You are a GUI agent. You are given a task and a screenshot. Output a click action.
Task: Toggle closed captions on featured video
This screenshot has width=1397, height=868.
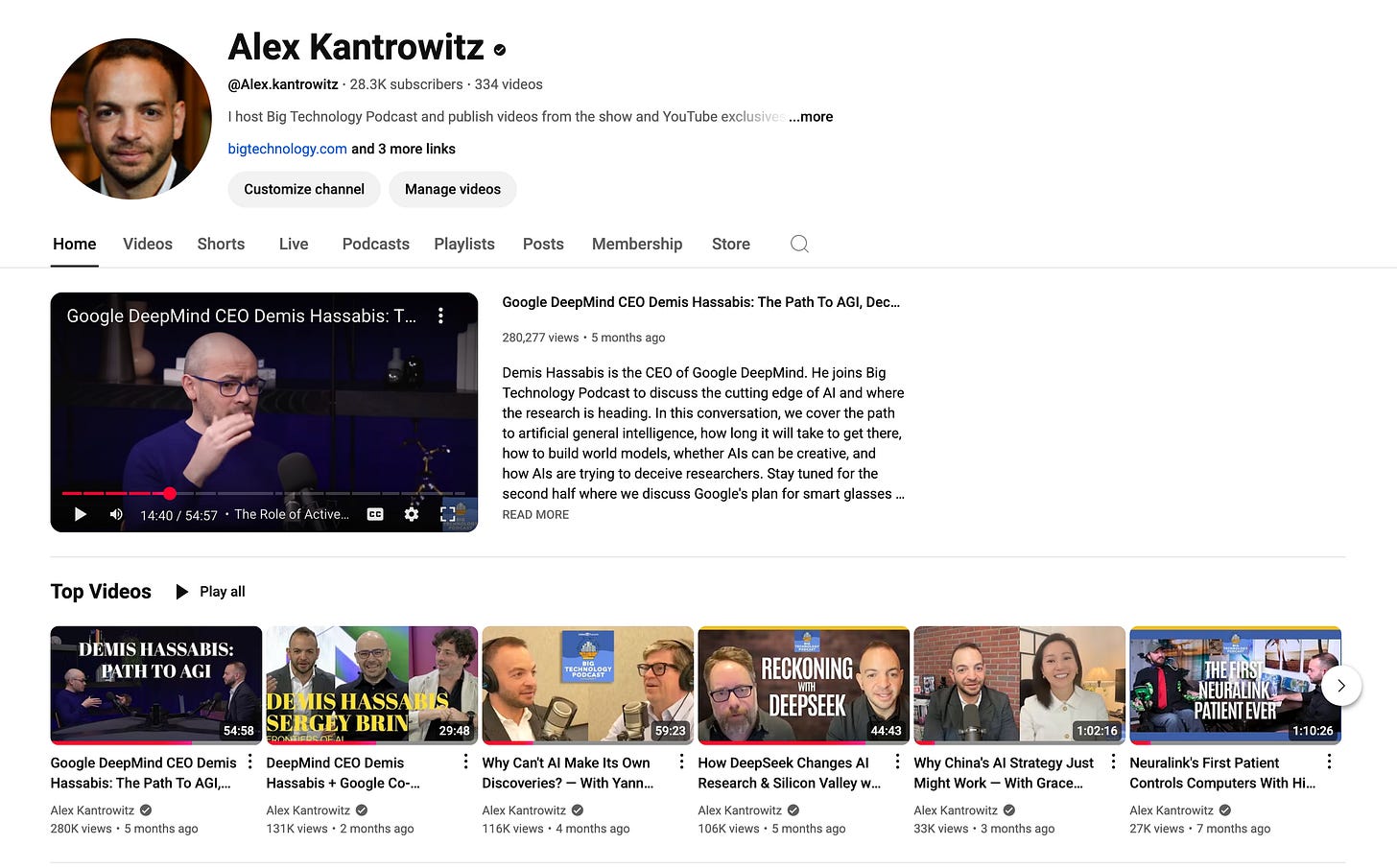point(375,514)
